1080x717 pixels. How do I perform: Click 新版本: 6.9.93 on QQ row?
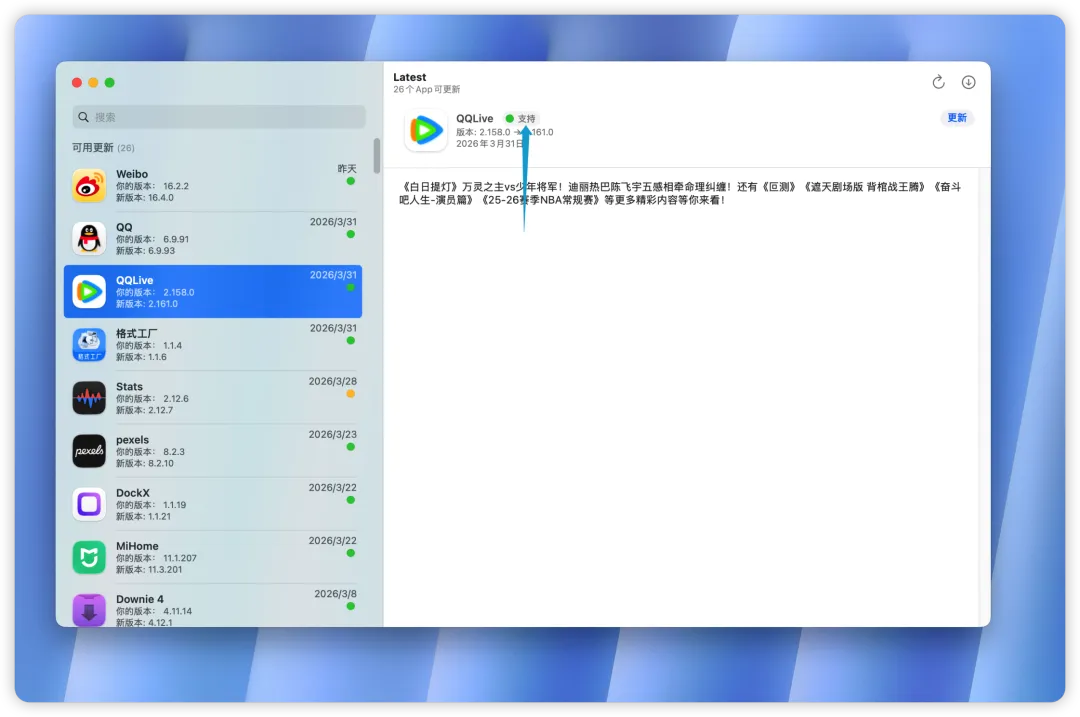tap(145, 251)
